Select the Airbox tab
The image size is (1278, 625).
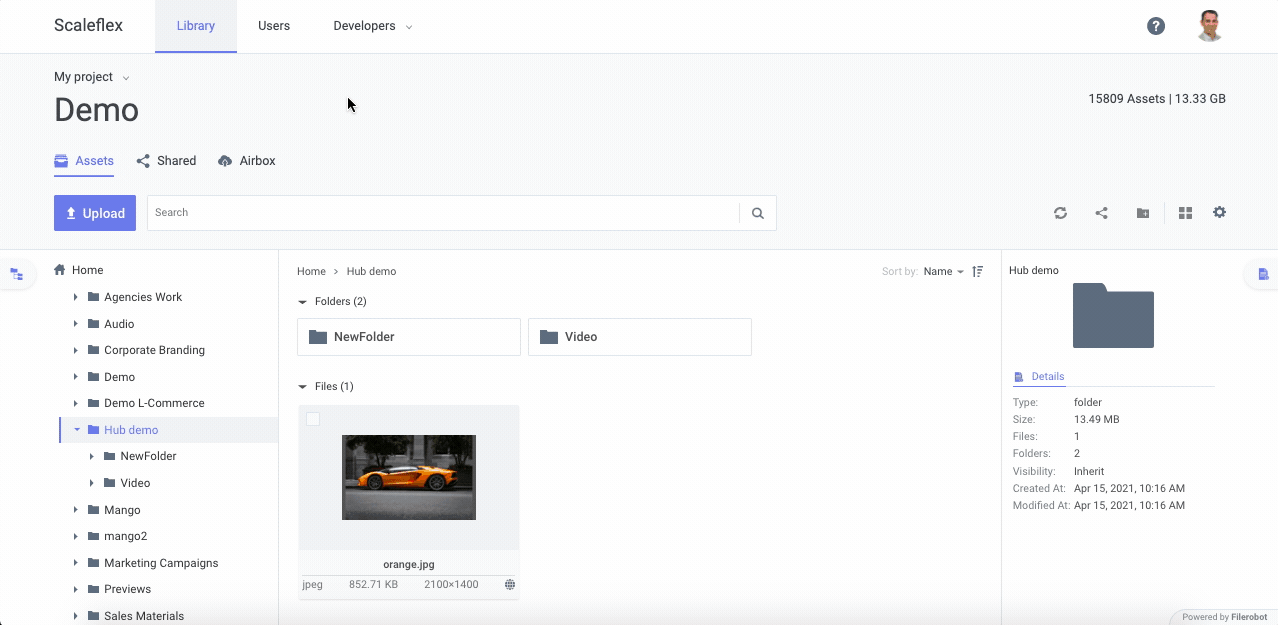point(246,161)
